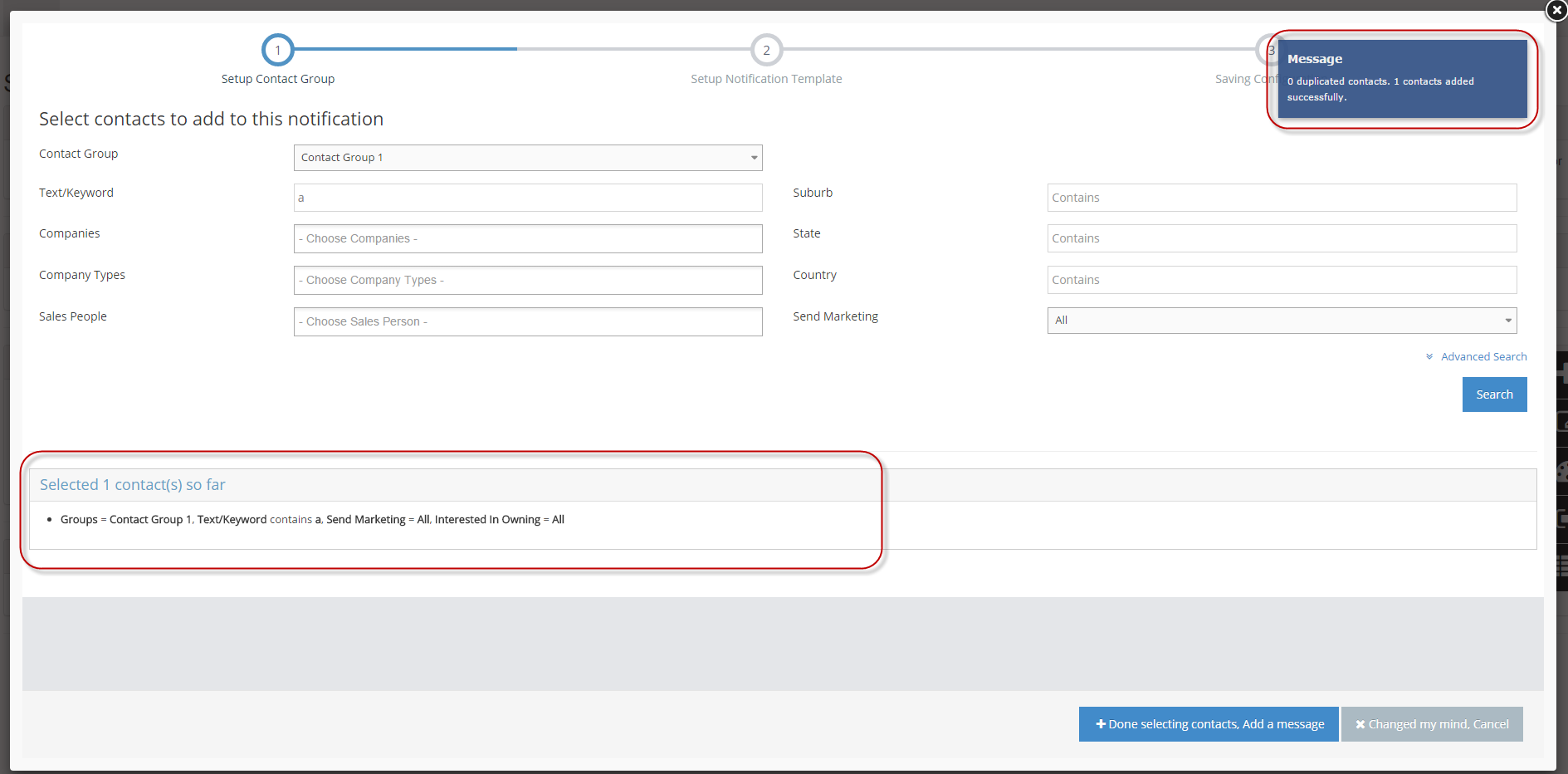This screenshot has height=774, width=1568.
Task: Click the Selected 1 contact(s) so far header
Action: tap(133, 485)
